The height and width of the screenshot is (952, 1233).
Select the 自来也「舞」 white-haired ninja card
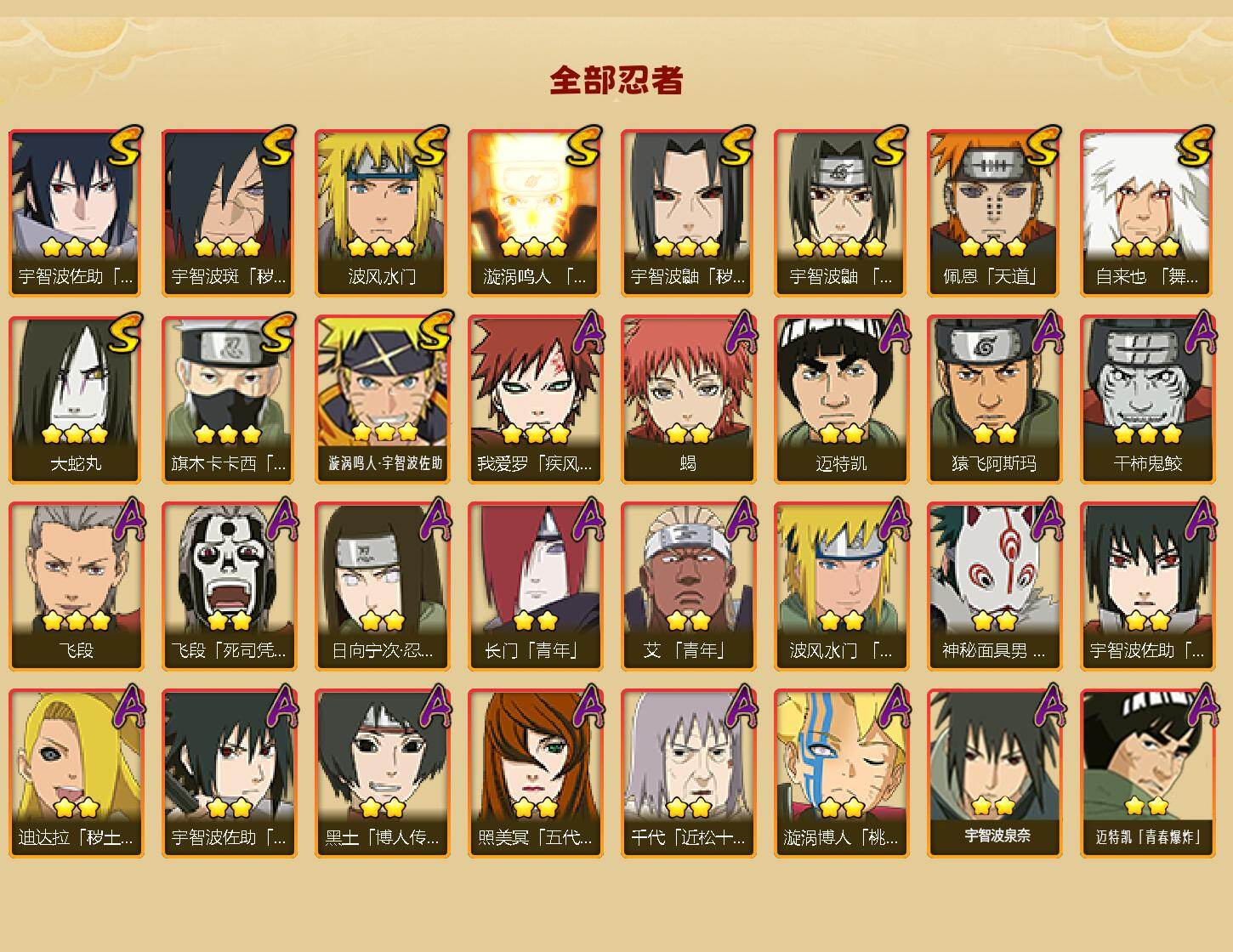tap(1146, 212)
